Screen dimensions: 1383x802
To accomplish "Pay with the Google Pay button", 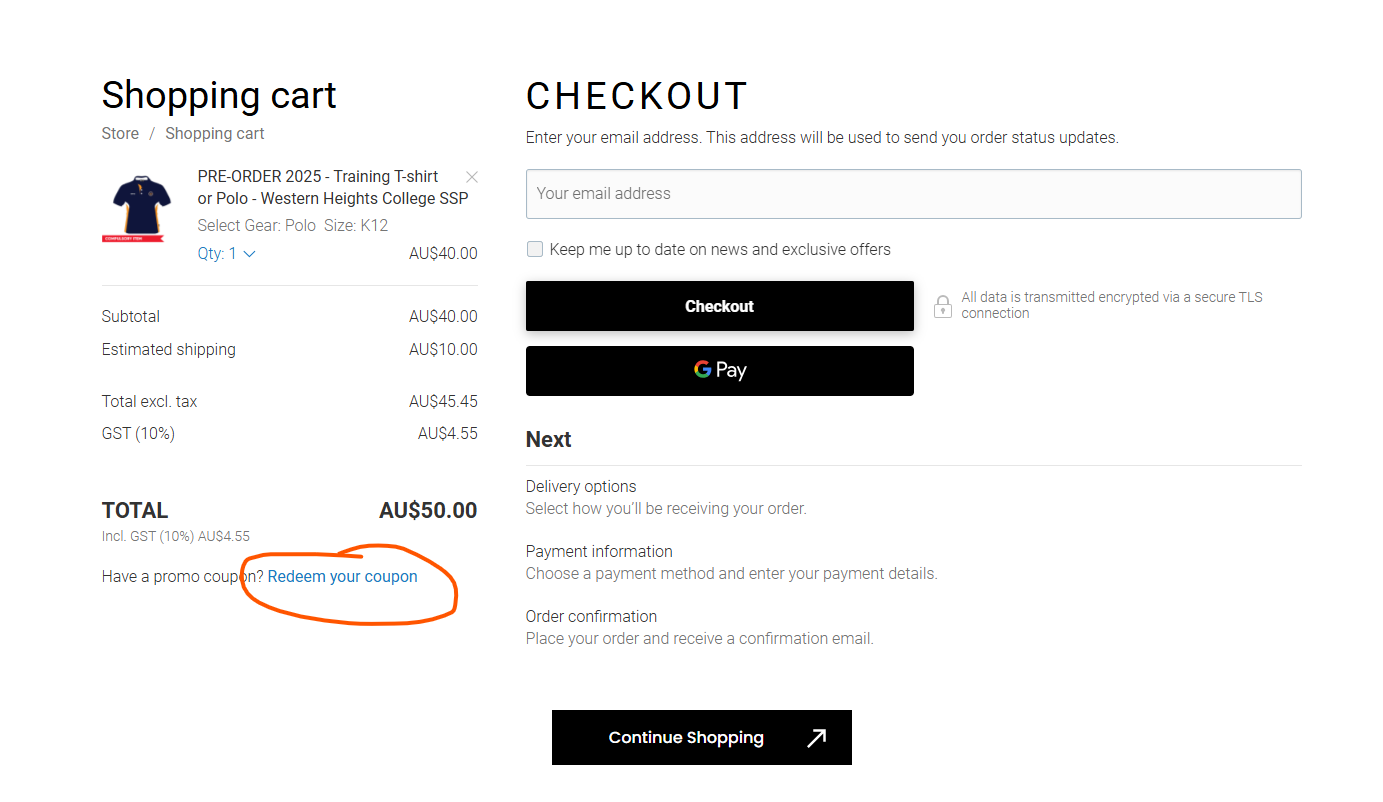I will click(x=719, y=370).
